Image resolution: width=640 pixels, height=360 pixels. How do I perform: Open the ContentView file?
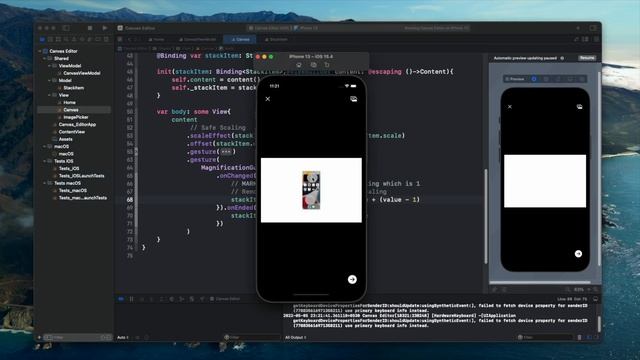[71, 132]
